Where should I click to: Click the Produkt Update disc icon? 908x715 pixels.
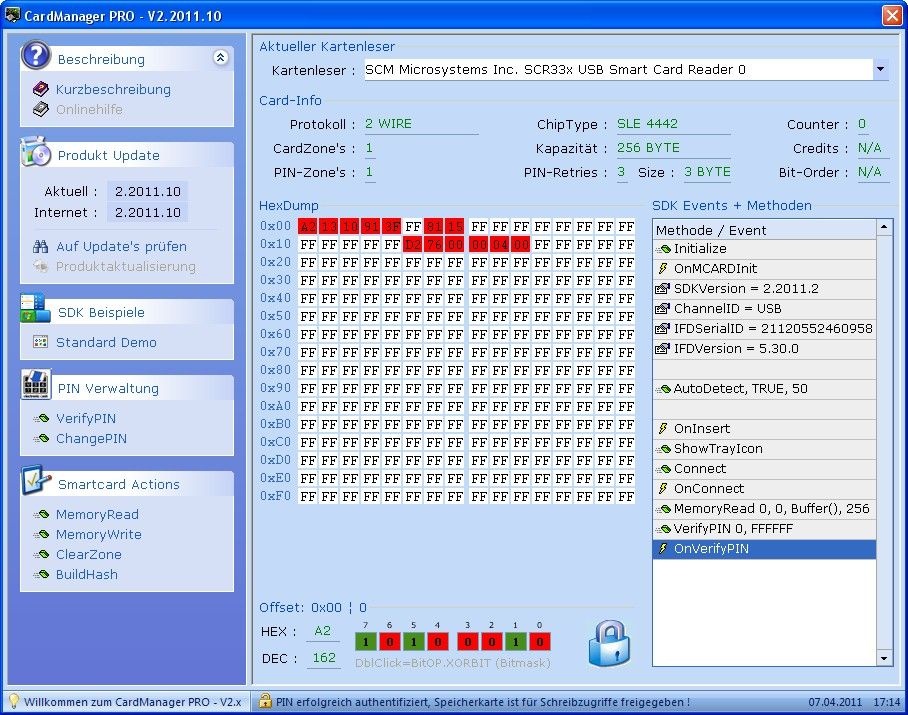pyautogui.click(x=36, y=154)
